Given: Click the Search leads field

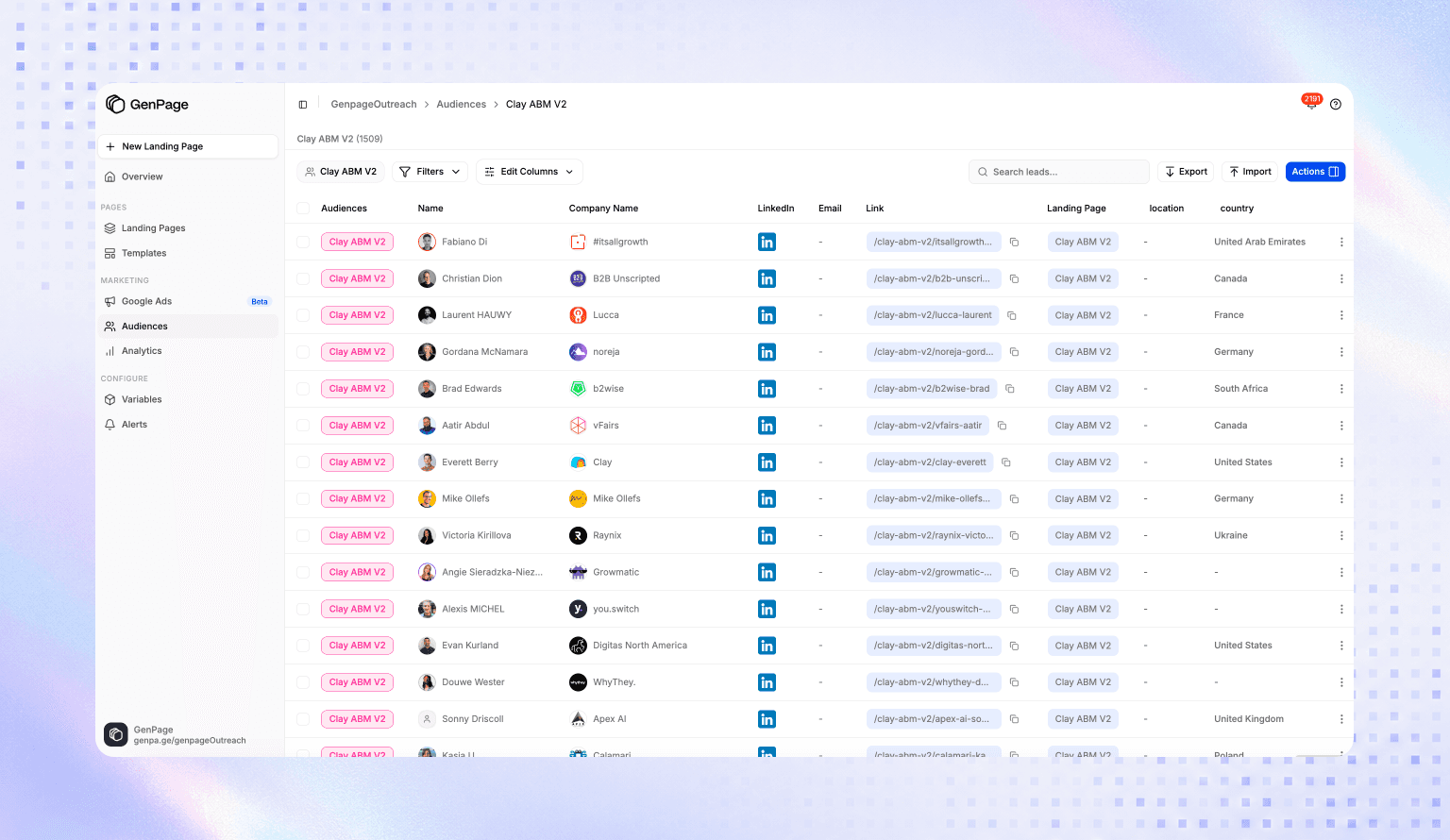Looking at the screenshot, I should tap(1058, 172).
